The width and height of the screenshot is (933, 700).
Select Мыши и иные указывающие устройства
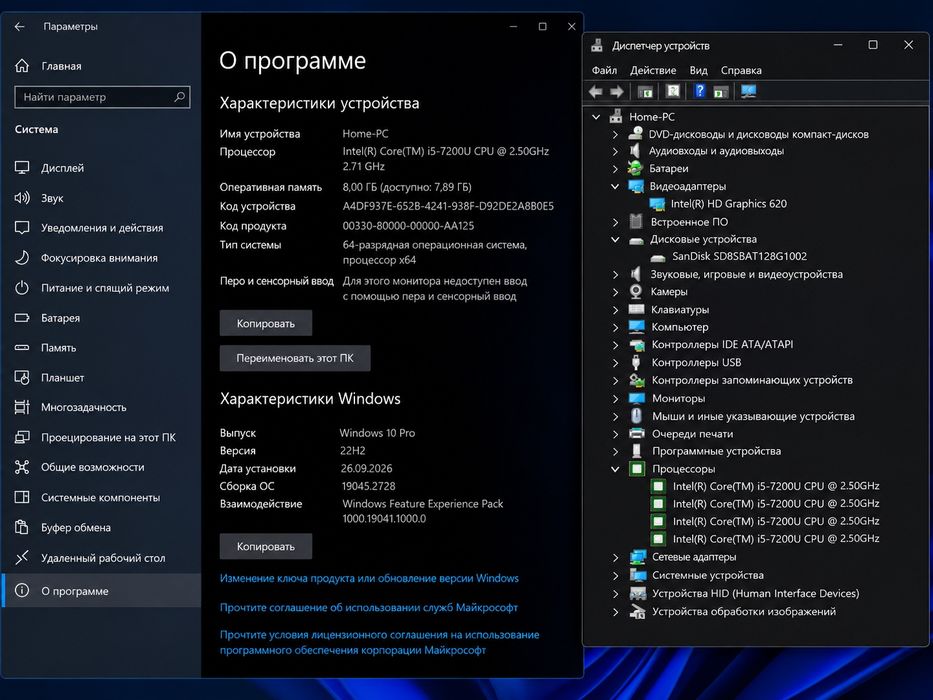point(753,416)
